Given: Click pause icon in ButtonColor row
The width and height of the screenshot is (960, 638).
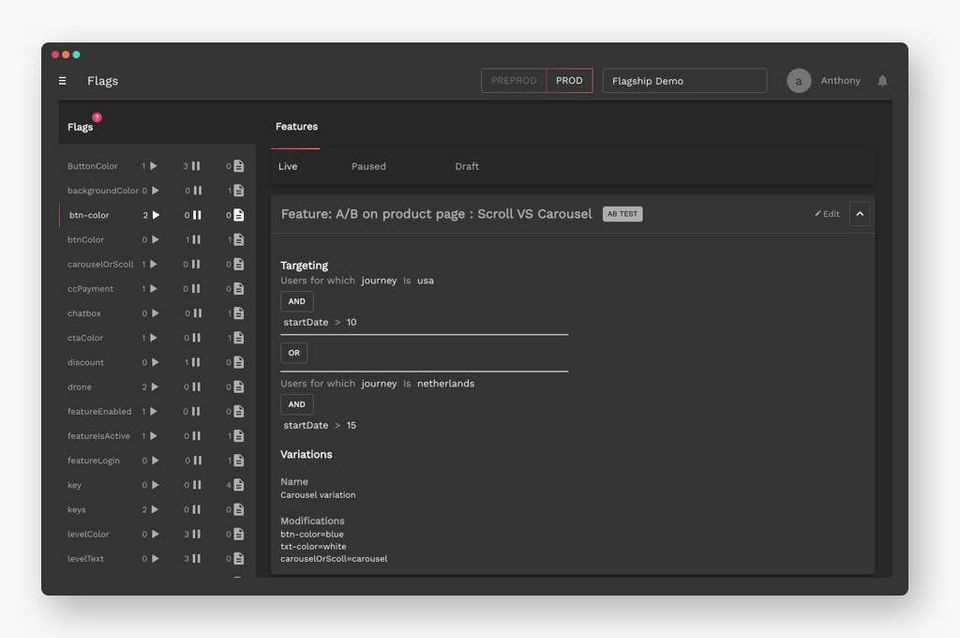Looking at the screenshot, I should pyautogui.click(x=196, y=166).
